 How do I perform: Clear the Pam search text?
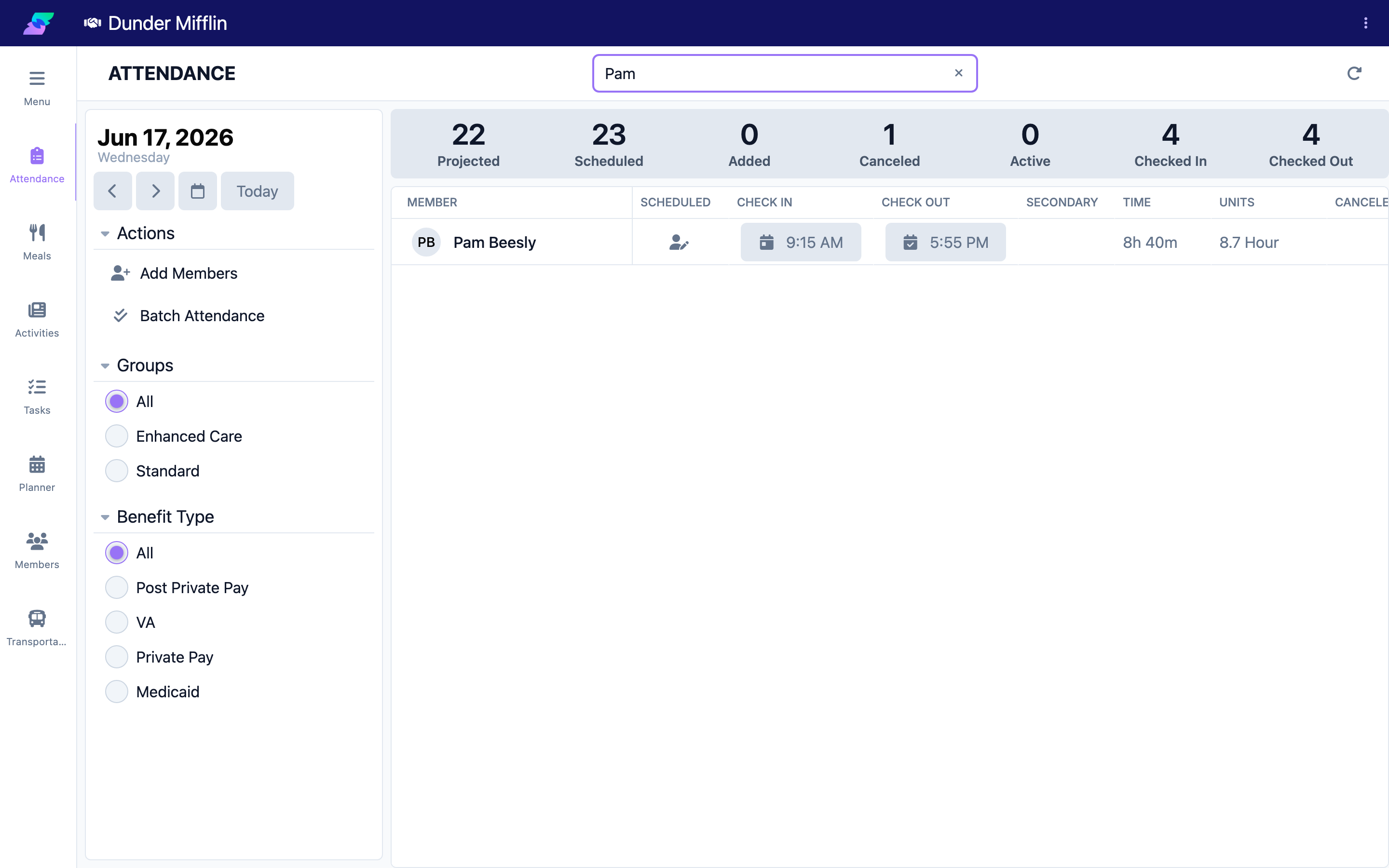pos(958,73)
